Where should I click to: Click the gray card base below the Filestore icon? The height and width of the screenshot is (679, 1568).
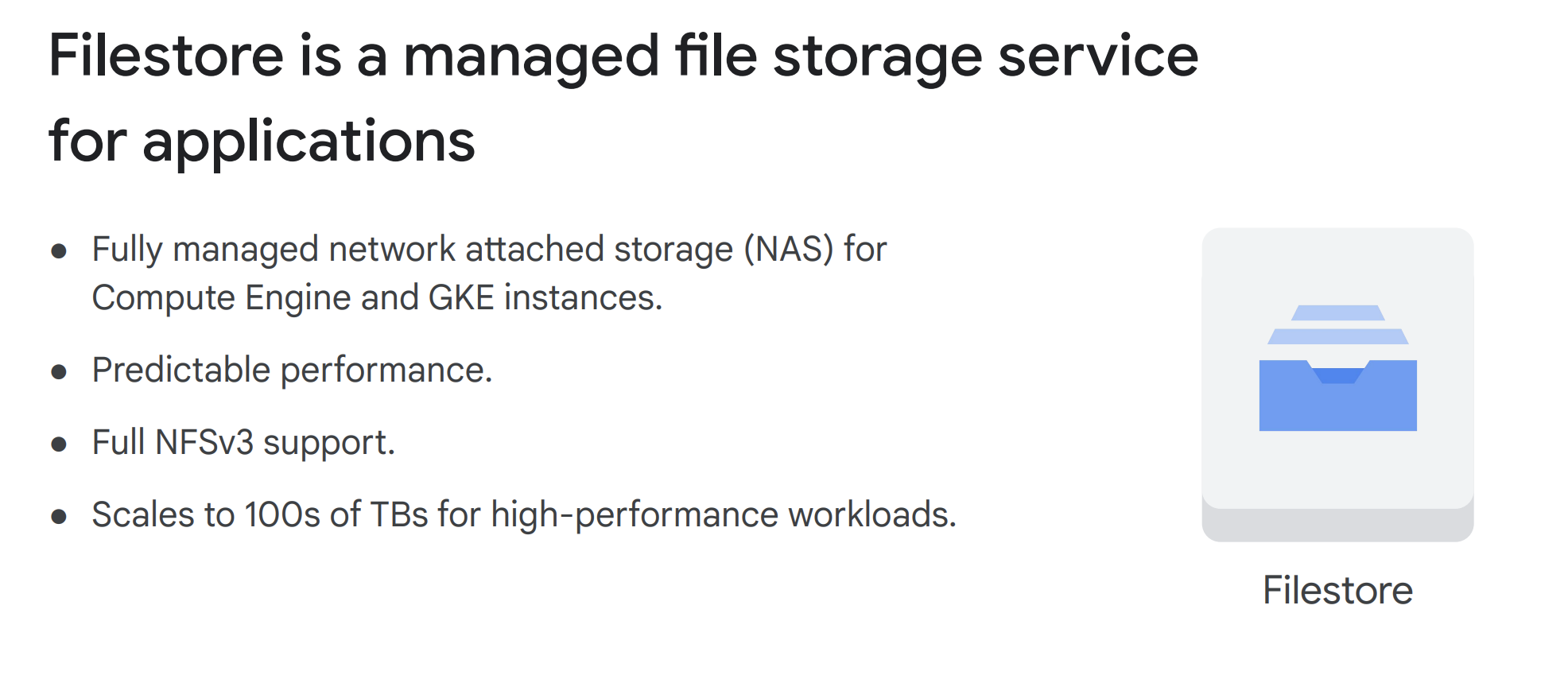[1337, 526]
